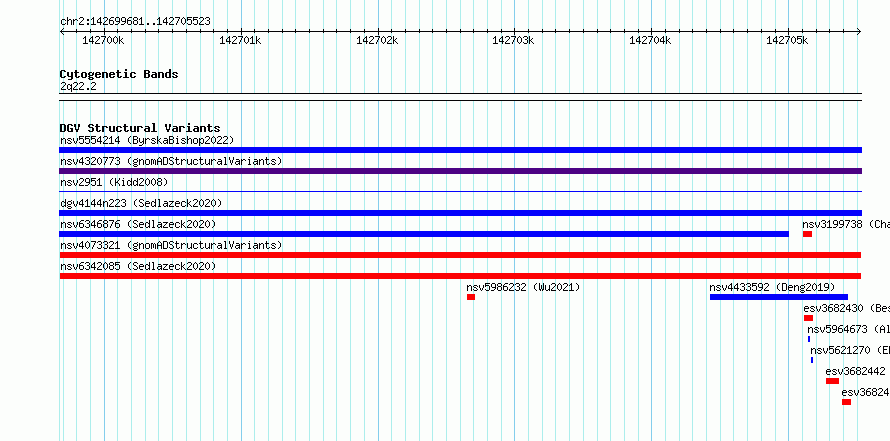
Task: Open the nsv2951 (Kidd2008) variant label
Action: 114,182
